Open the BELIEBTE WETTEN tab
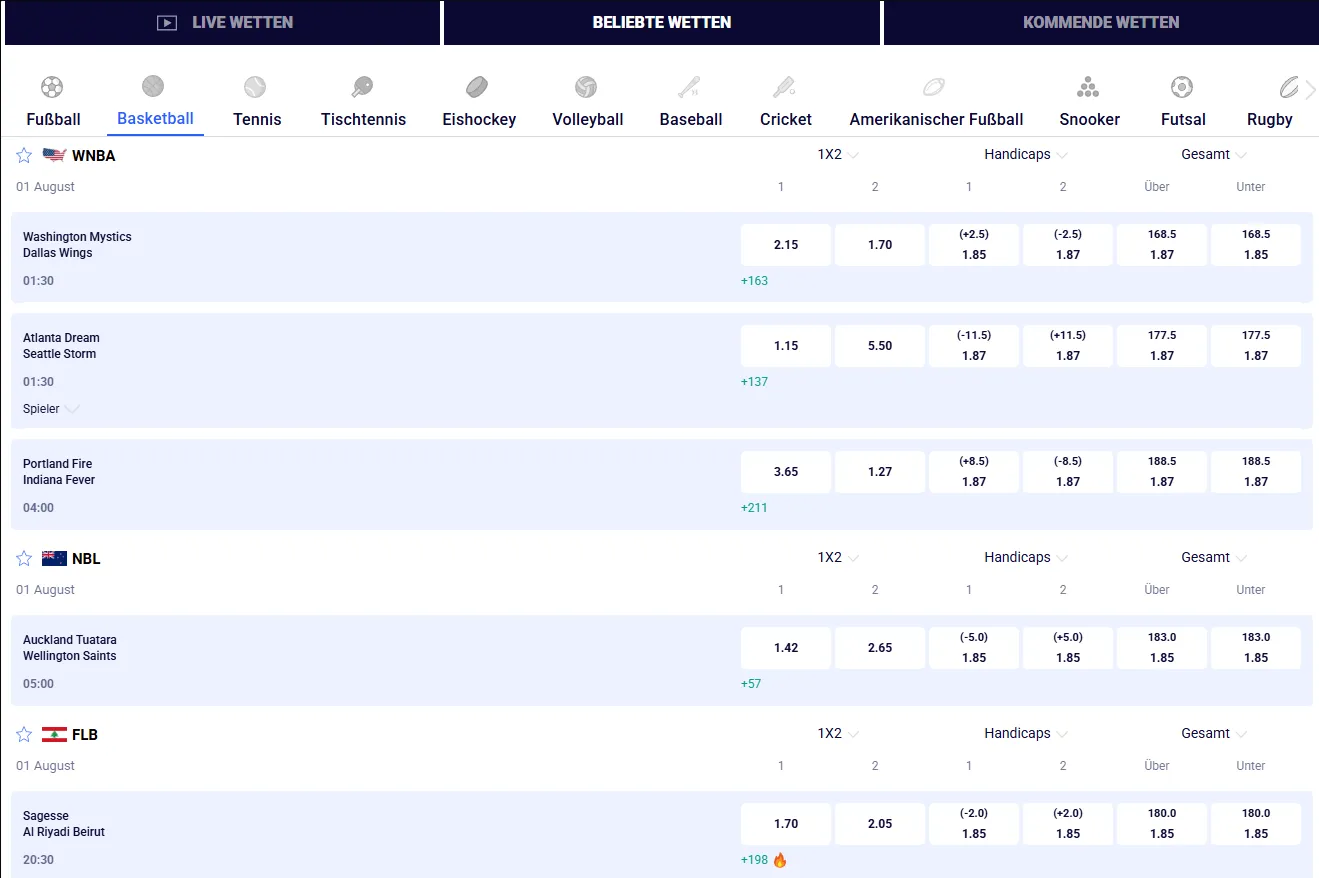Image resolution: width=1319 pixels, height=878 pixels. (x=661, y=23)
